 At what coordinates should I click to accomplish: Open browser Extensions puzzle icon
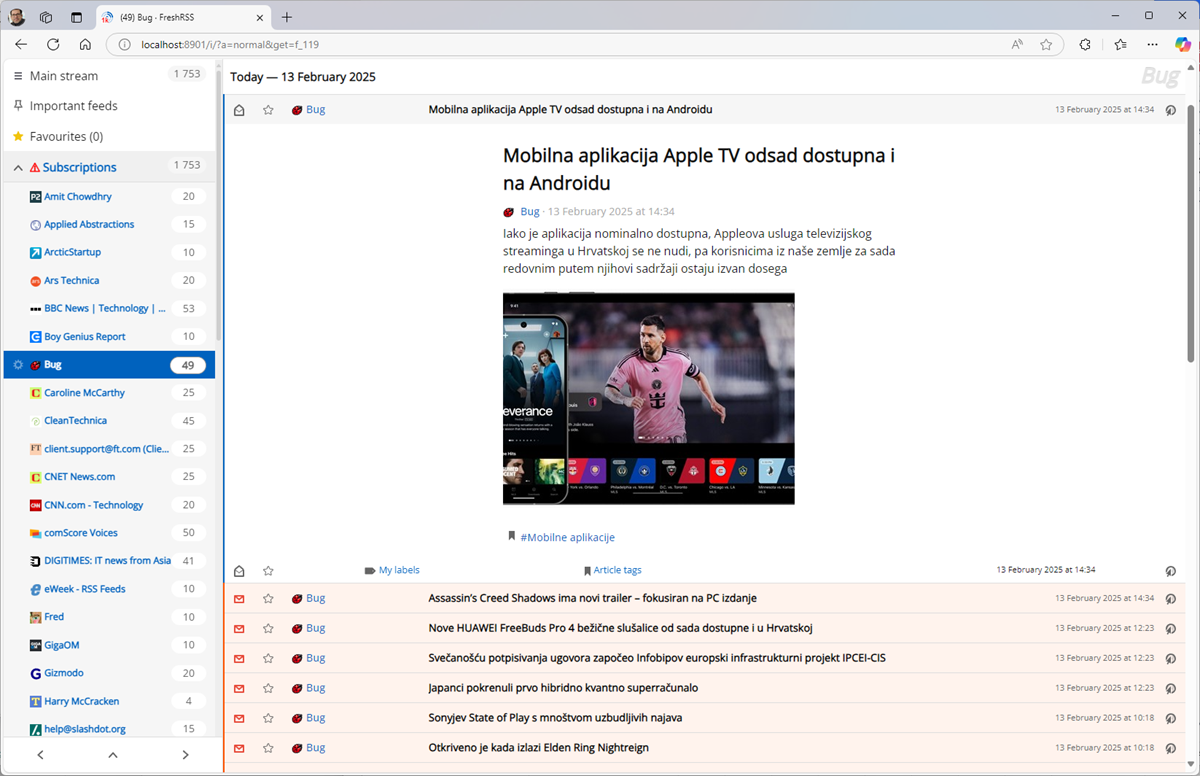pos(1085,44)
